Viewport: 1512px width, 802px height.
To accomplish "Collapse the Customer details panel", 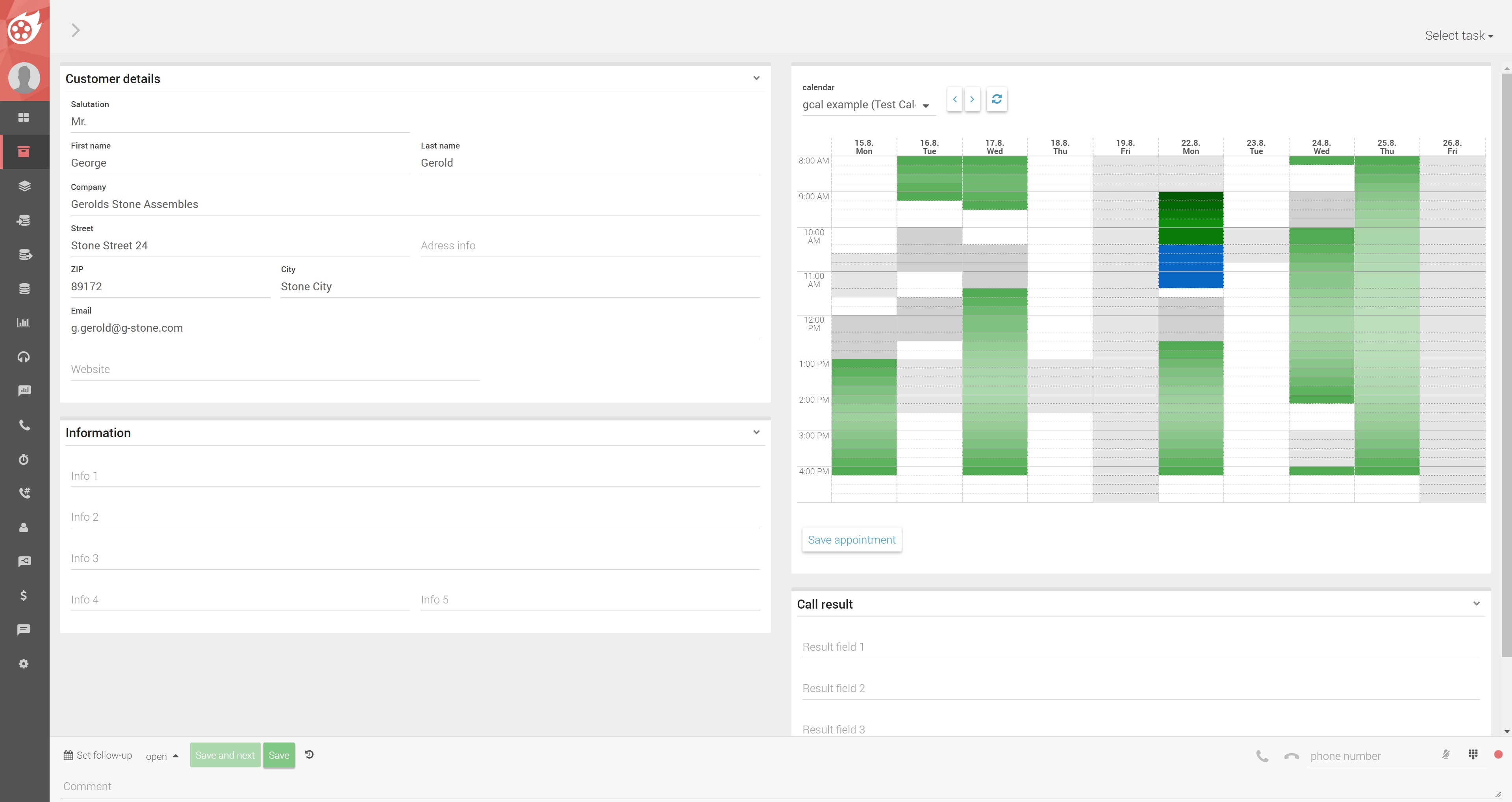I will point(756,78).
